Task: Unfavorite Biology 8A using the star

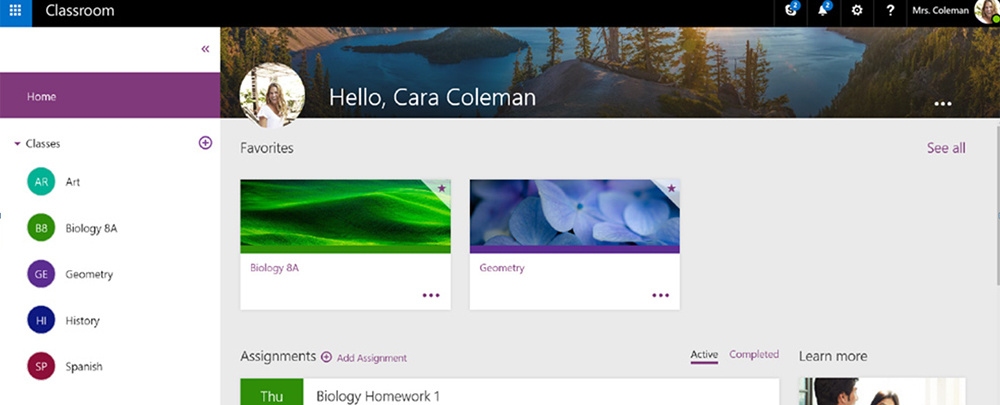Action: [441, 188]
